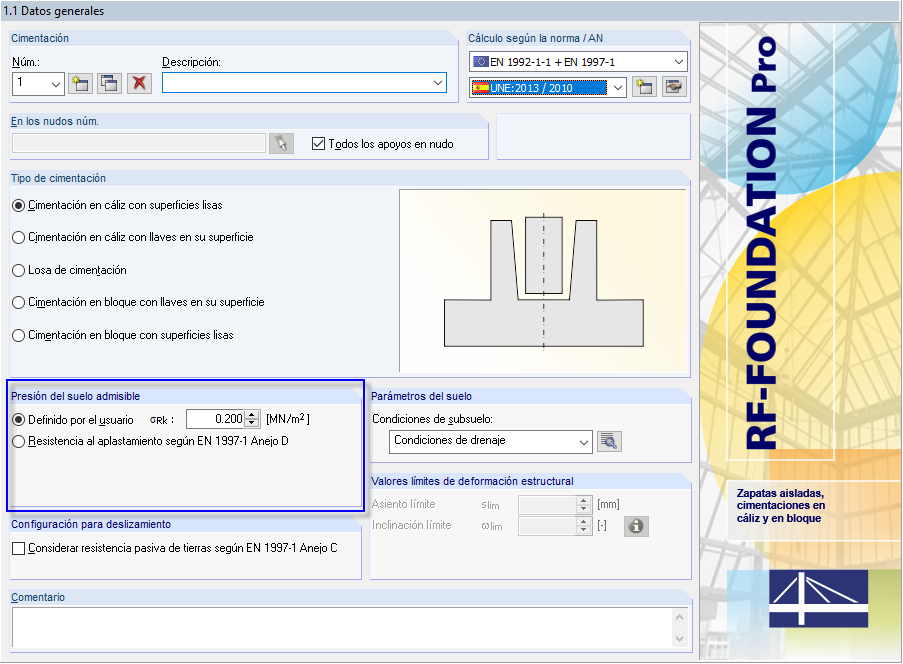
Task: Open subsoil conditions details with magnifier icon
Action: pyautogui.click(x=609, y=442)
